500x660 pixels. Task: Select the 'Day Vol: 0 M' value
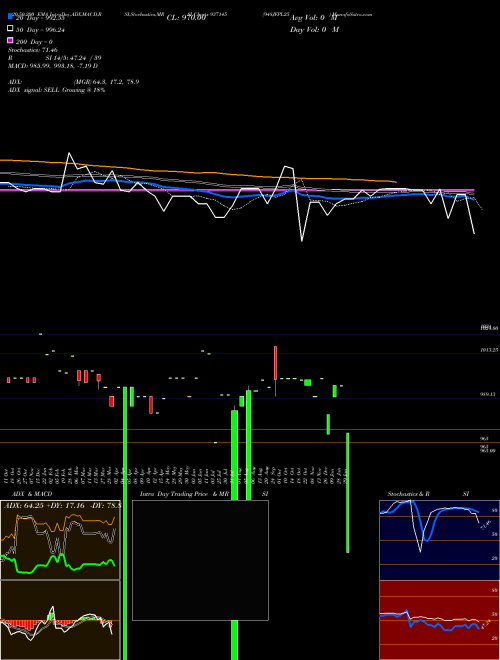[314, 30]
